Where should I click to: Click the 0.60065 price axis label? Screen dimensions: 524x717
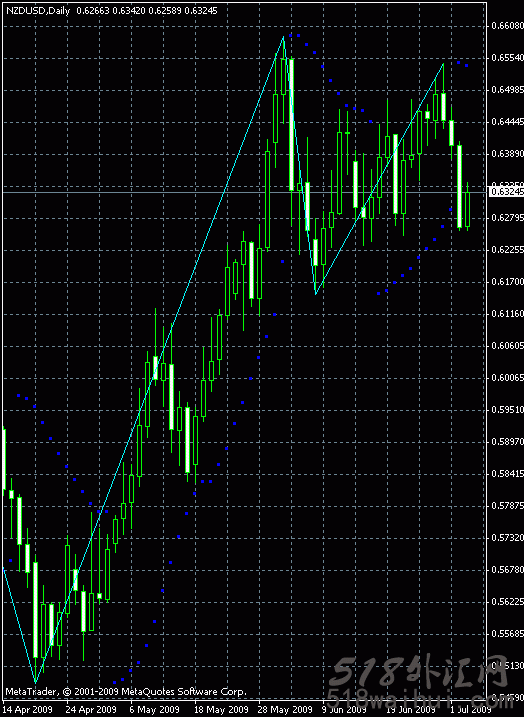507,378
